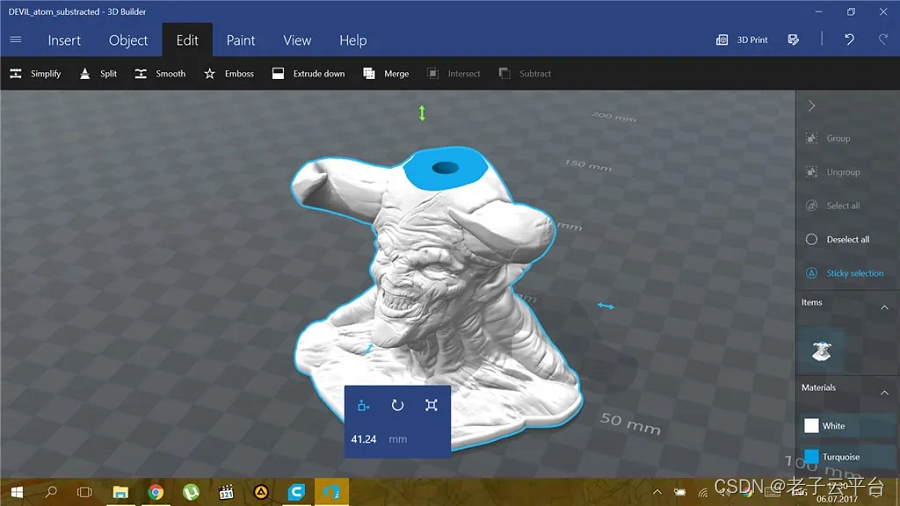The width and height of the screenshot is (900, 506).
Task: Select the Turquoise material swatch
Action: click(811, 457)
